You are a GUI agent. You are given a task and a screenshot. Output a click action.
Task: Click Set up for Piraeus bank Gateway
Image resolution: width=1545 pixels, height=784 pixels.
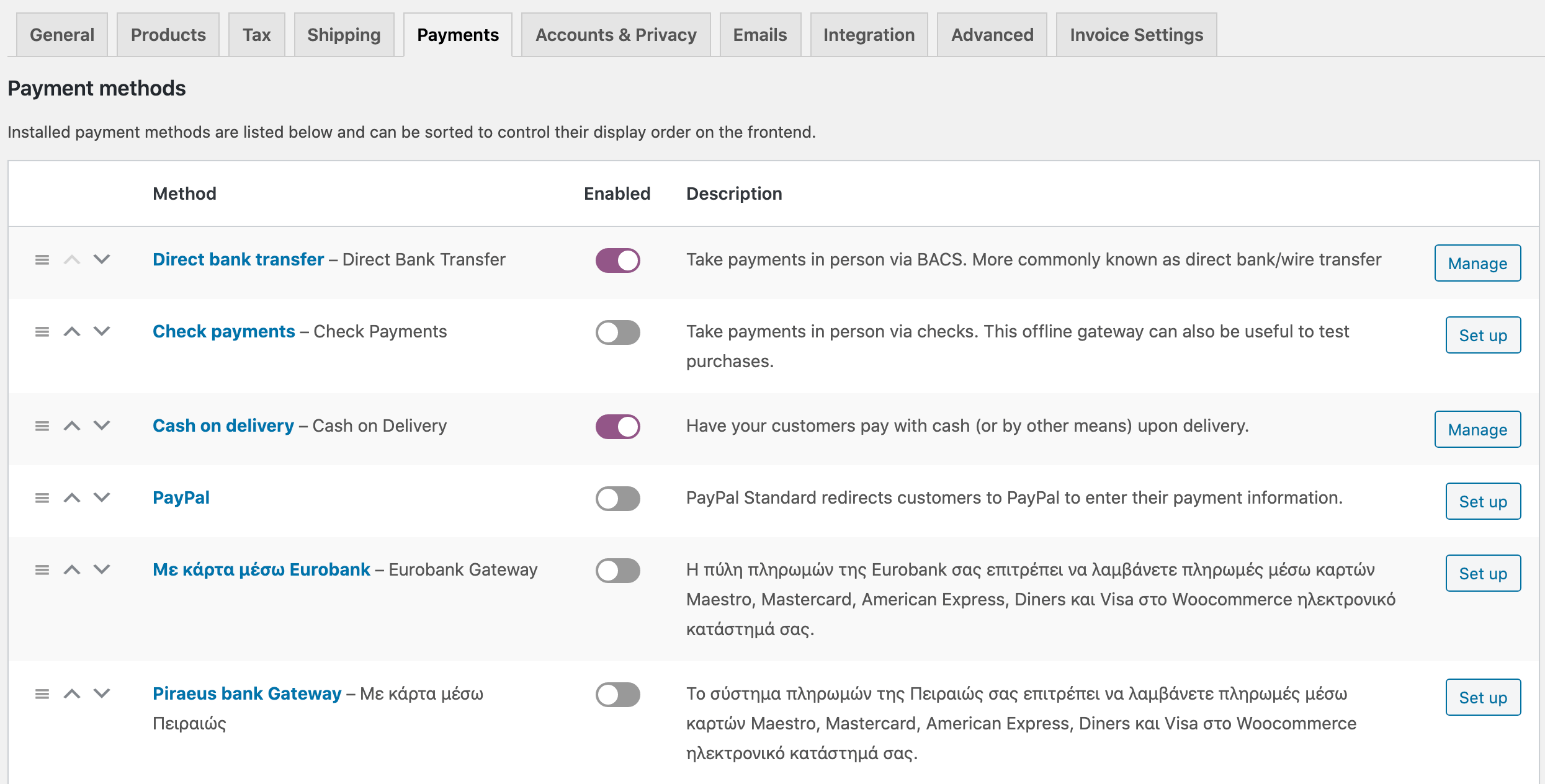tap(1483, 697)
